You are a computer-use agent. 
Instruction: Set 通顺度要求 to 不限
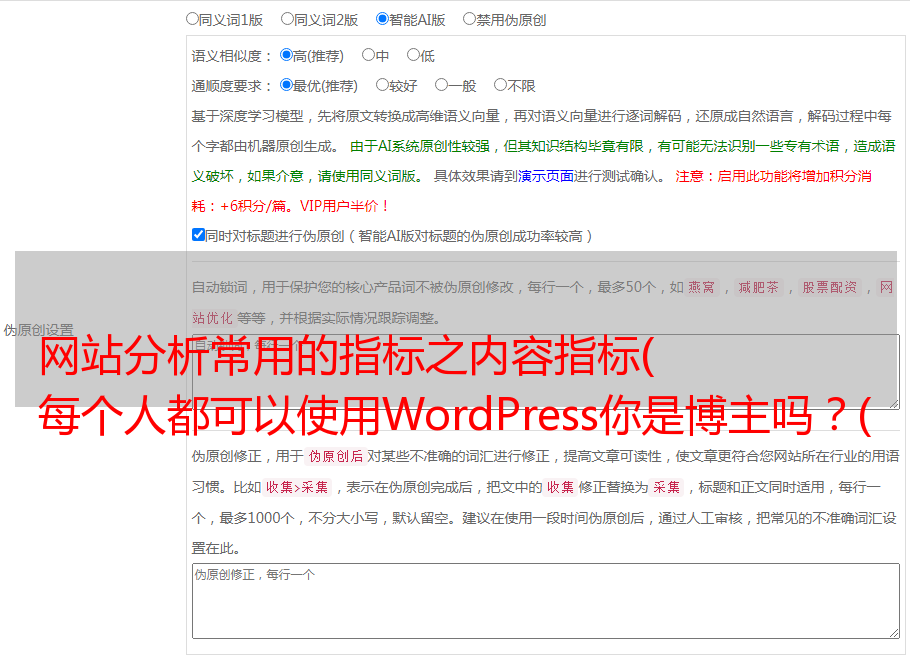coord(500,85)
